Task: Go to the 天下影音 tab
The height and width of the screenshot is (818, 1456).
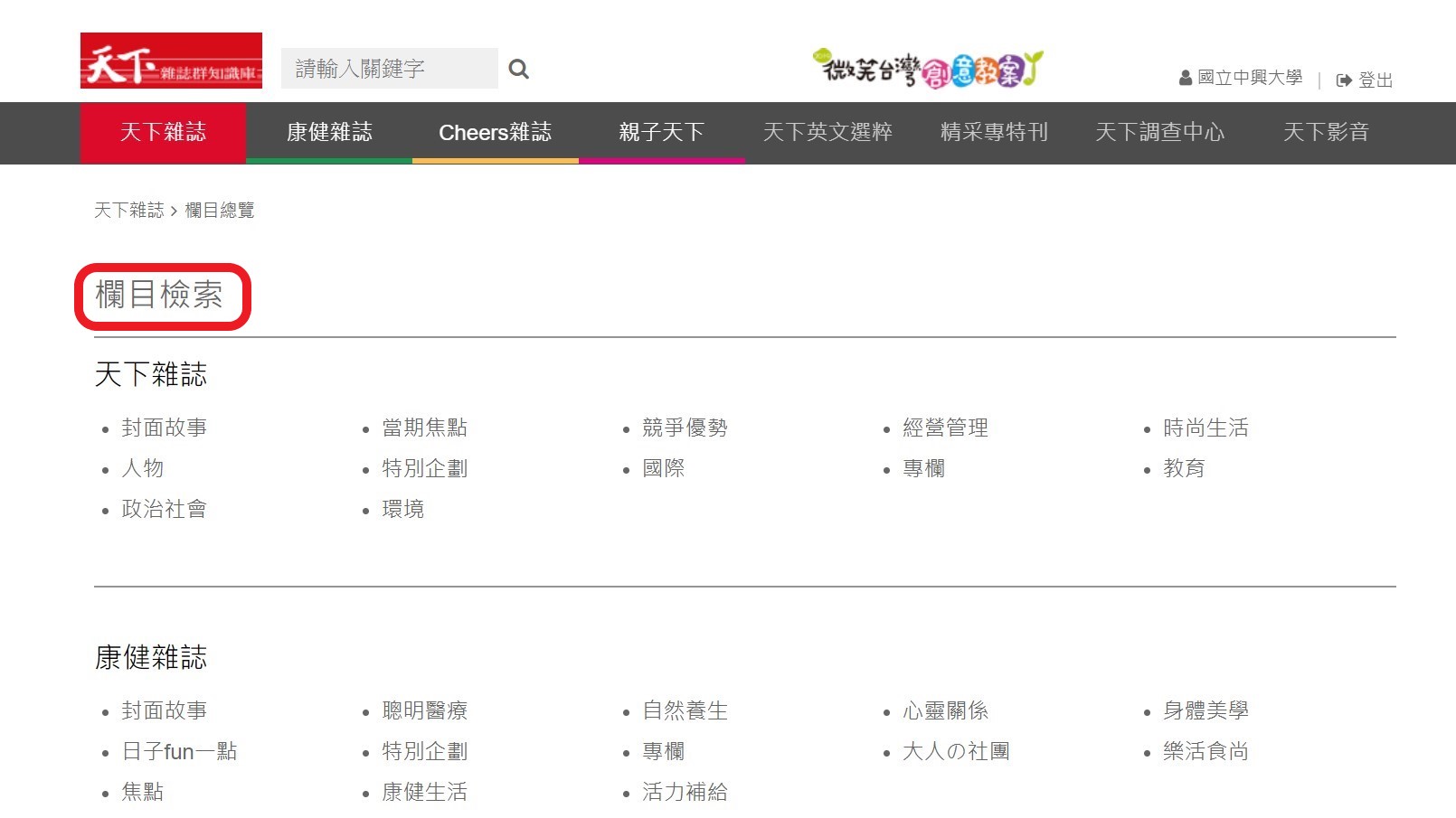Action: (x=1326, y=133)
